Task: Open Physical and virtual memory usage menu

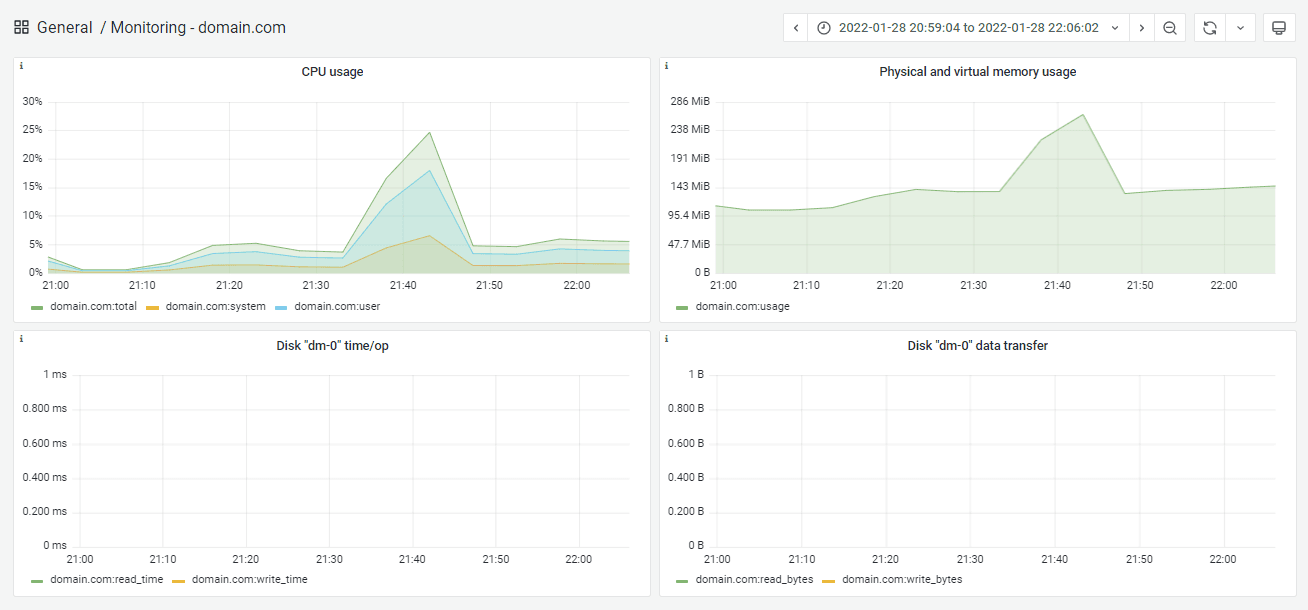Action: (977, 72)
